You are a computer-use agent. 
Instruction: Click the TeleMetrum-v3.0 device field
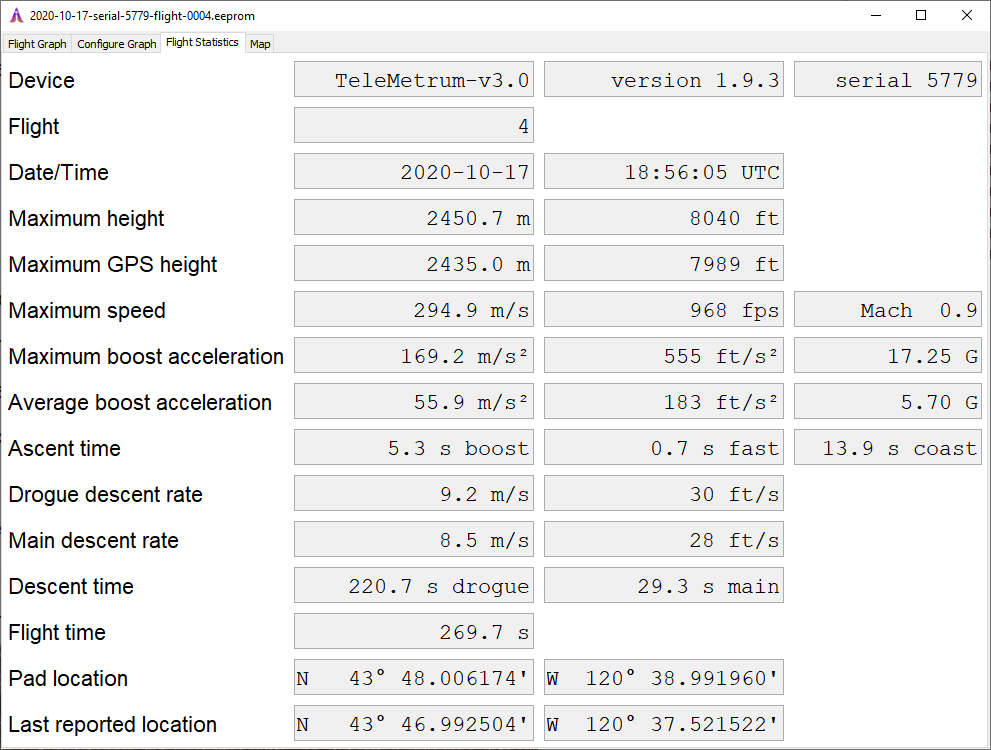[x=414, y=81]
